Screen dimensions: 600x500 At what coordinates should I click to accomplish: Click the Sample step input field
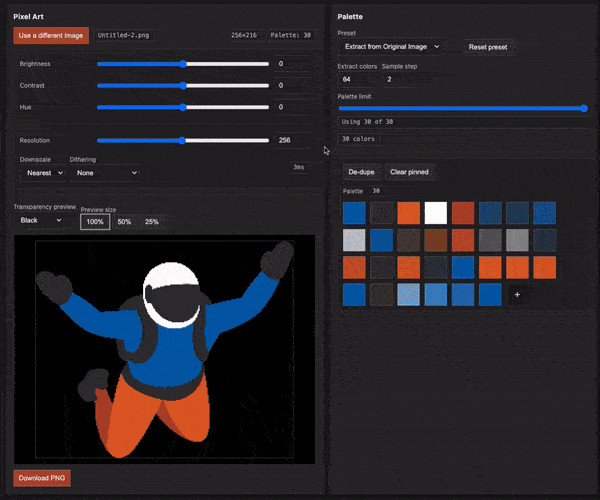click(x=400, y=78)
